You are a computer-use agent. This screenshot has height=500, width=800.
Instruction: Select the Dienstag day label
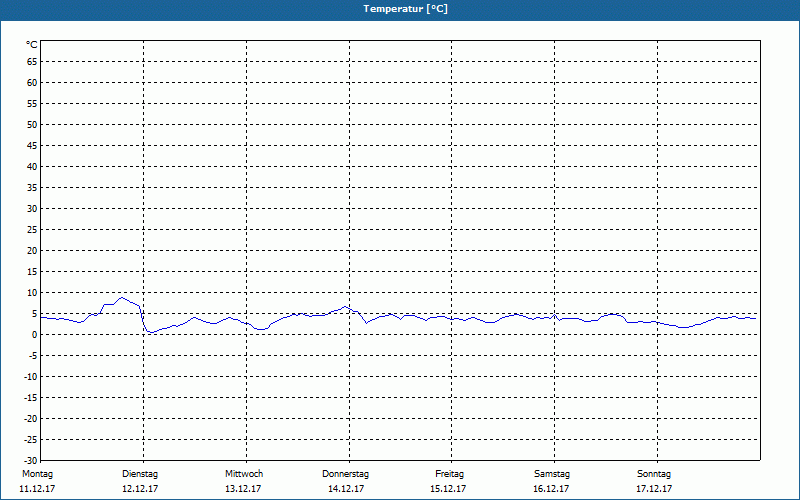pos(140,474)
